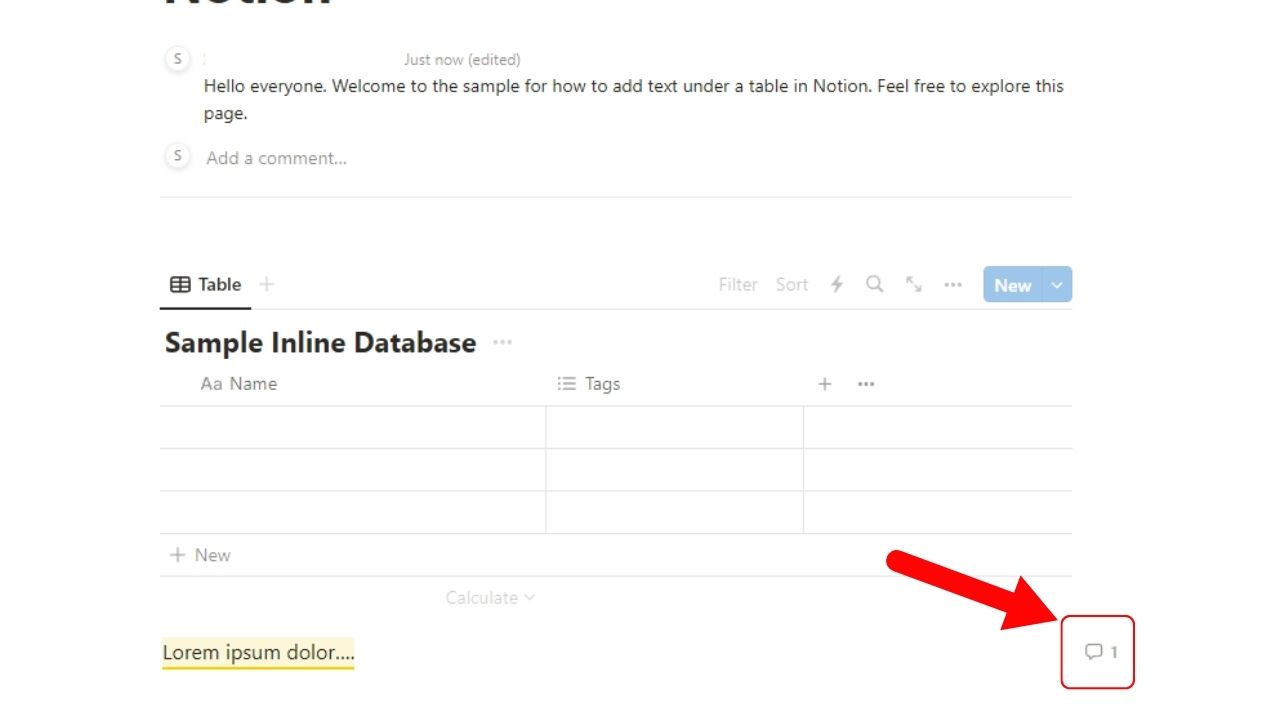This screenshot has width=1280, height=720.
Task: Click the blue New button
Action: (1013, 285)
